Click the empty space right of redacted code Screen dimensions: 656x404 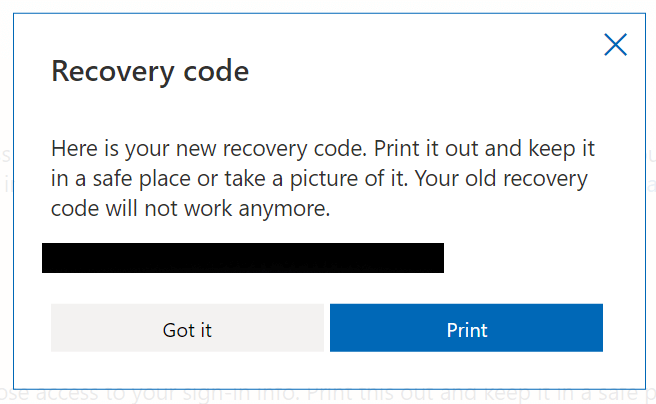(530, 257)
